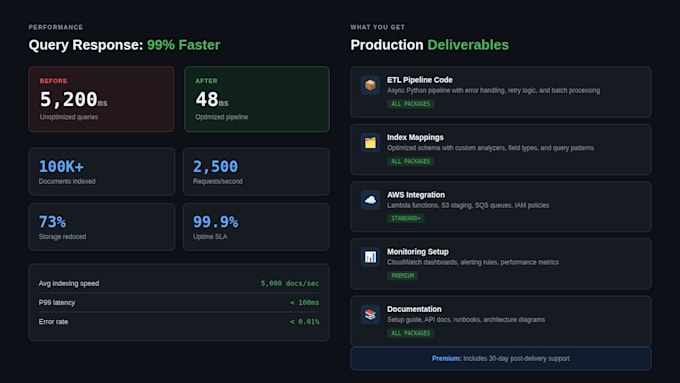
Task: Click the AWS Integration title
Action: pyautogui.click(x=415, y=195)
